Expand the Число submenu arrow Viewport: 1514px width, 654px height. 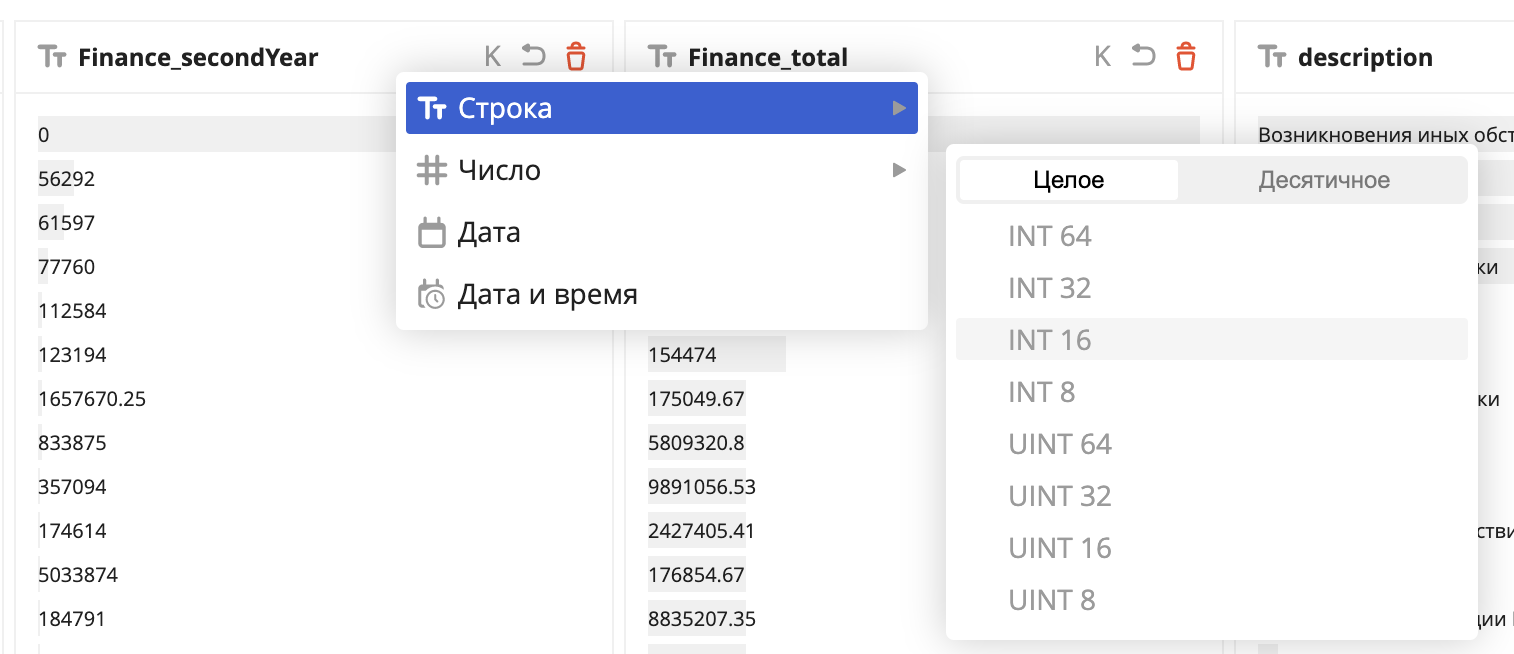tap(899, 170)
